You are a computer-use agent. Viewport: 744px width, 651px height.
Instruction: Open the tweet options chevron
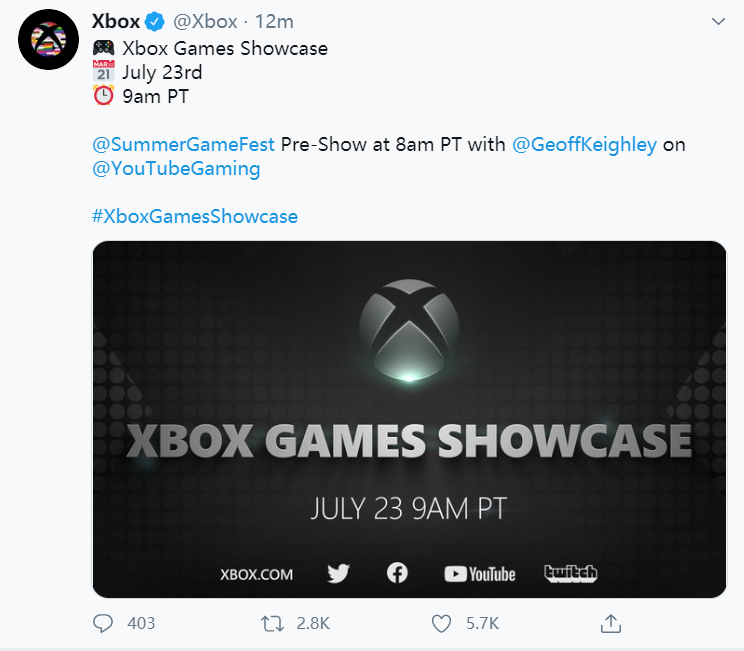pyautogui.click(x=718, y=21)
